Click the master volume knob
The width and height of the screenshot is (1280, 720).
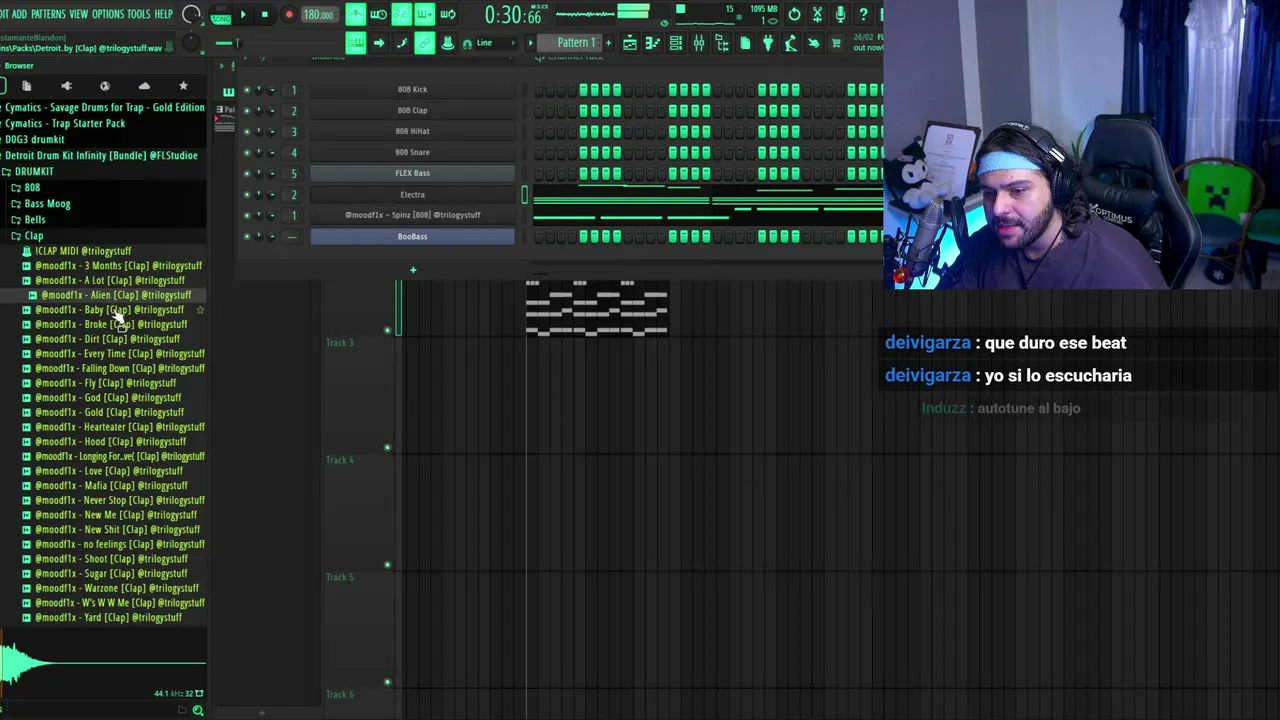coord(191,14)
